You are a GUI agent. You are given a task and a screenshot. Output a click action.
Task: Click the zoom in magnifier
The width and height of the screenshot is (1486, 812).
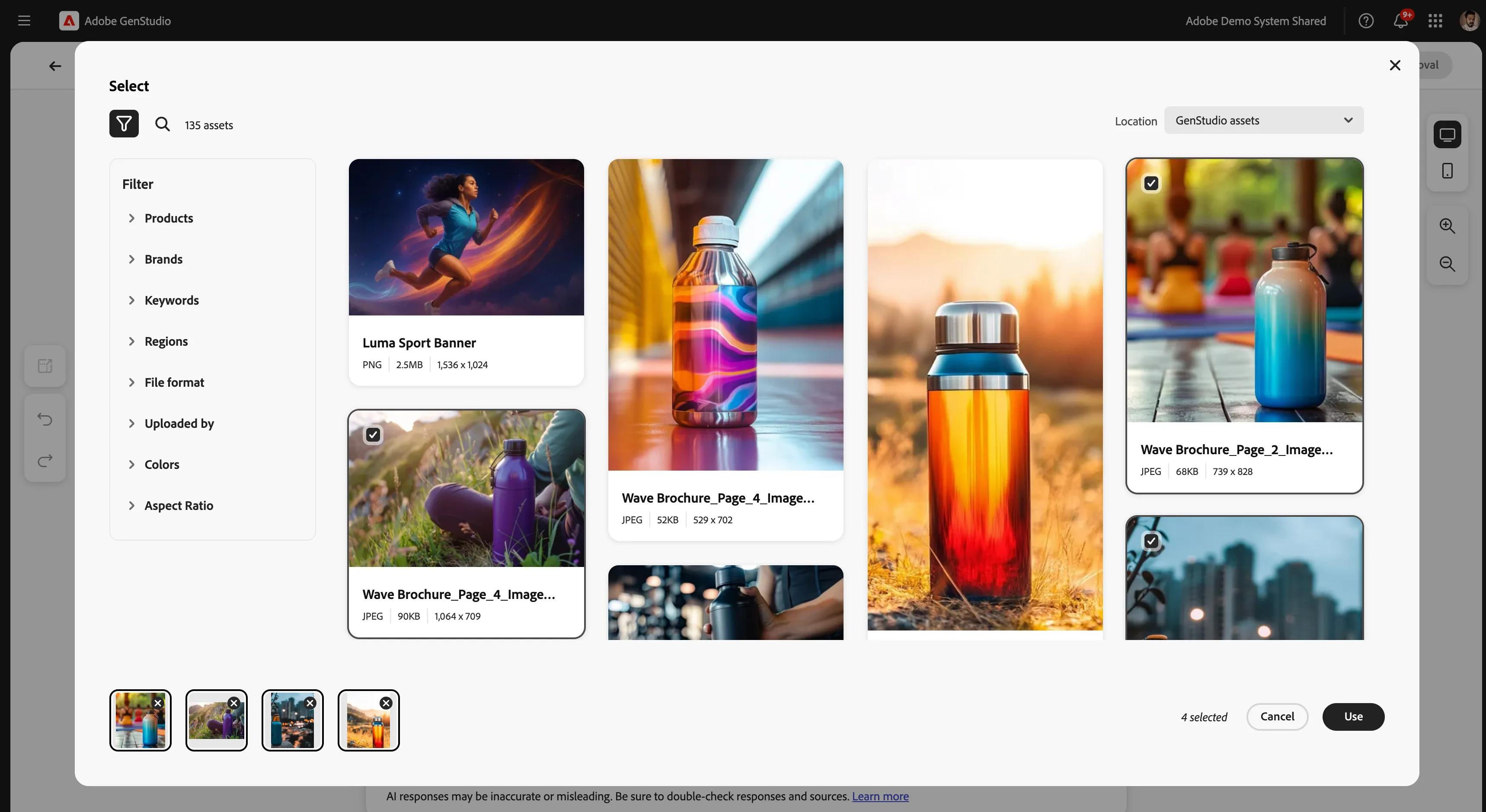click(1448, 226)
